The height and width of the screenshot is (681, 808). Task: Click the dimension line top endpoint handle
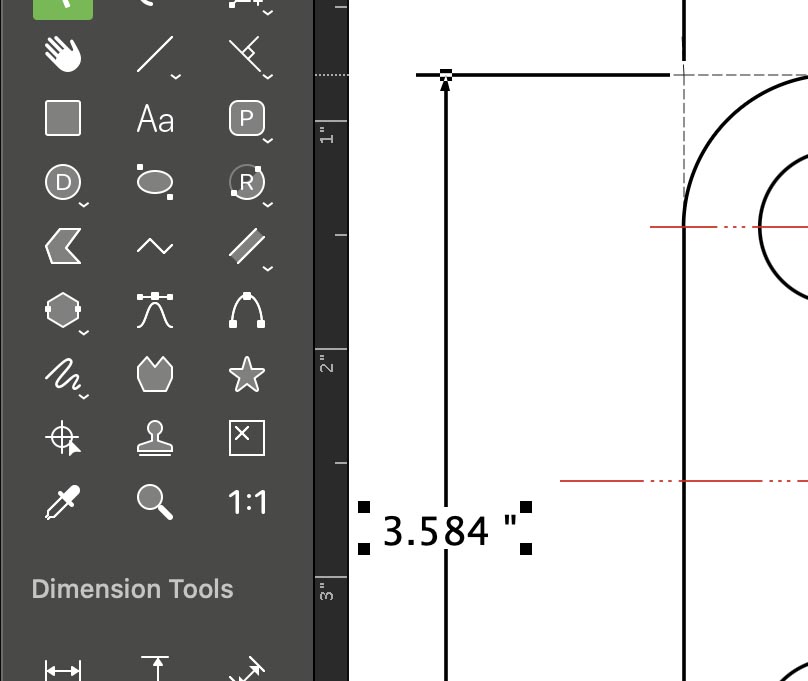(446, 75)
